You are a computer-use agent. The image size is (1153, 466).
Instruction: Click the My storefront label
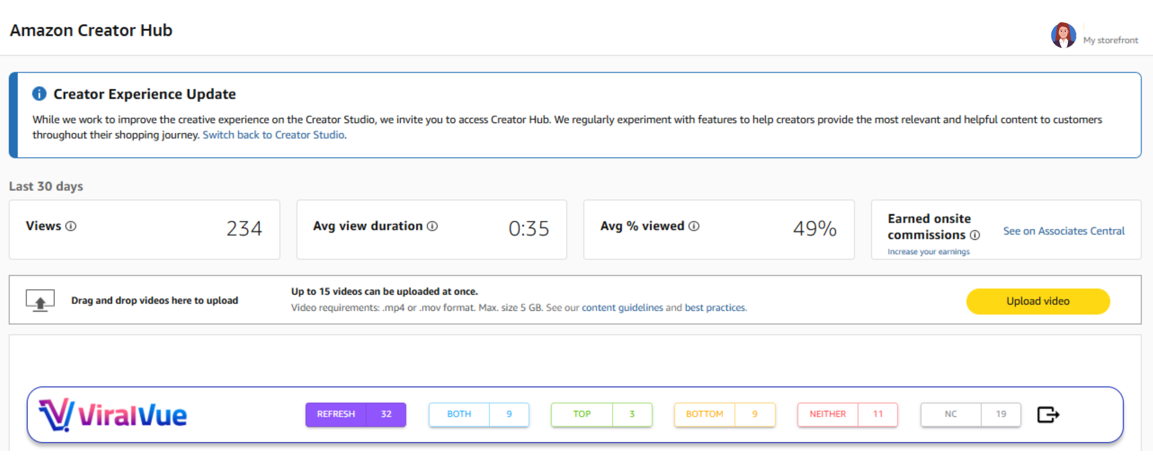point(1110,41)
